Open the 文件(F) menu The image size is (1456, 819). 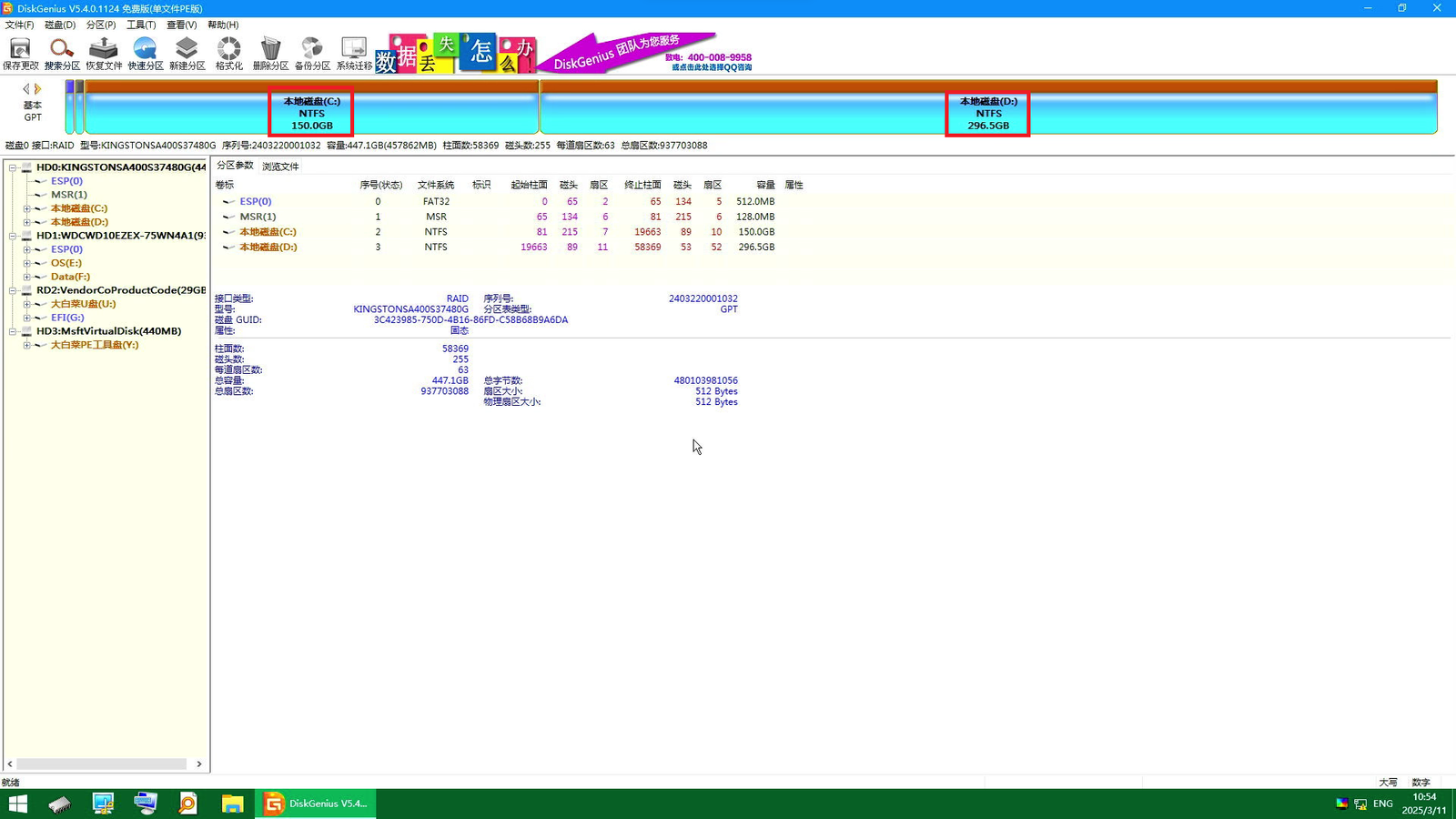19,25
